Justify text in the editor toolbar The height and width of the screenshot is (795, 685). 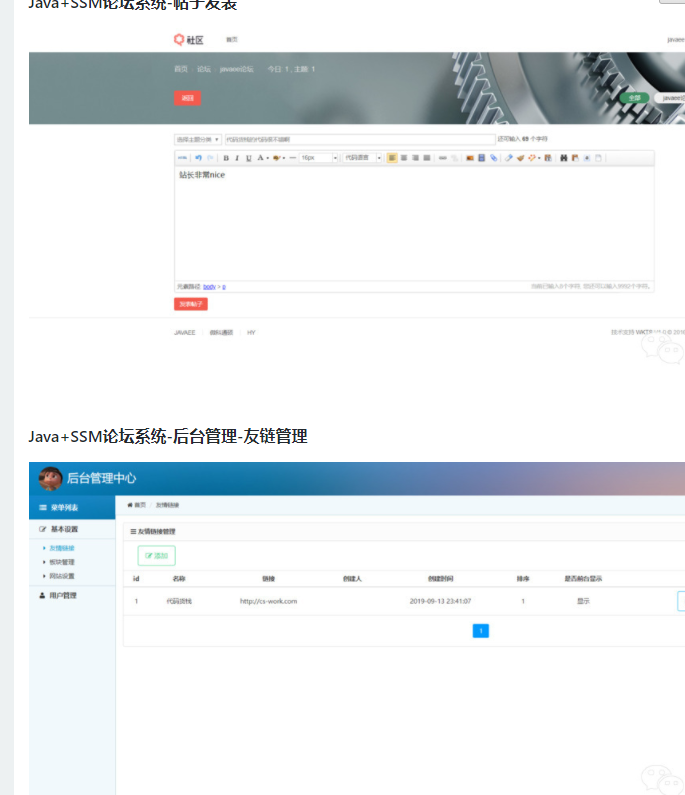(x=427, y=158)
